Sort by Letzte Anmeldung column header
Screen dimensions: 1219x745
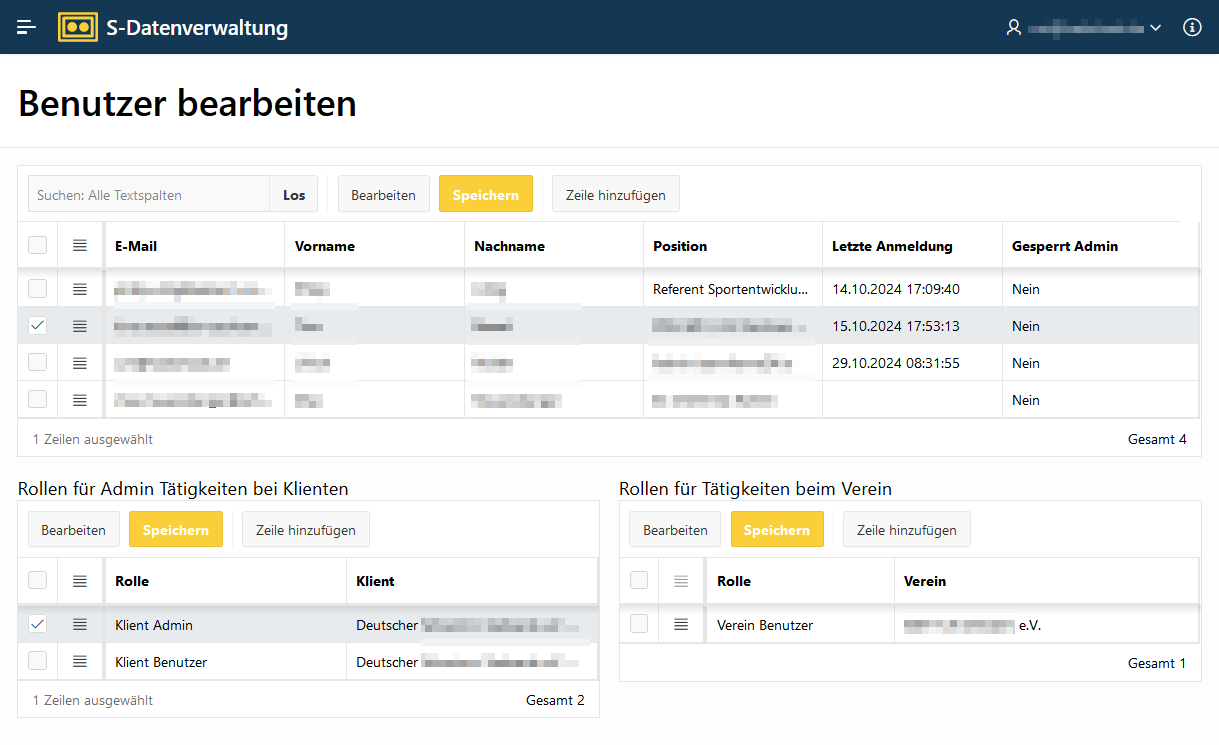click(x=892, y=246)
